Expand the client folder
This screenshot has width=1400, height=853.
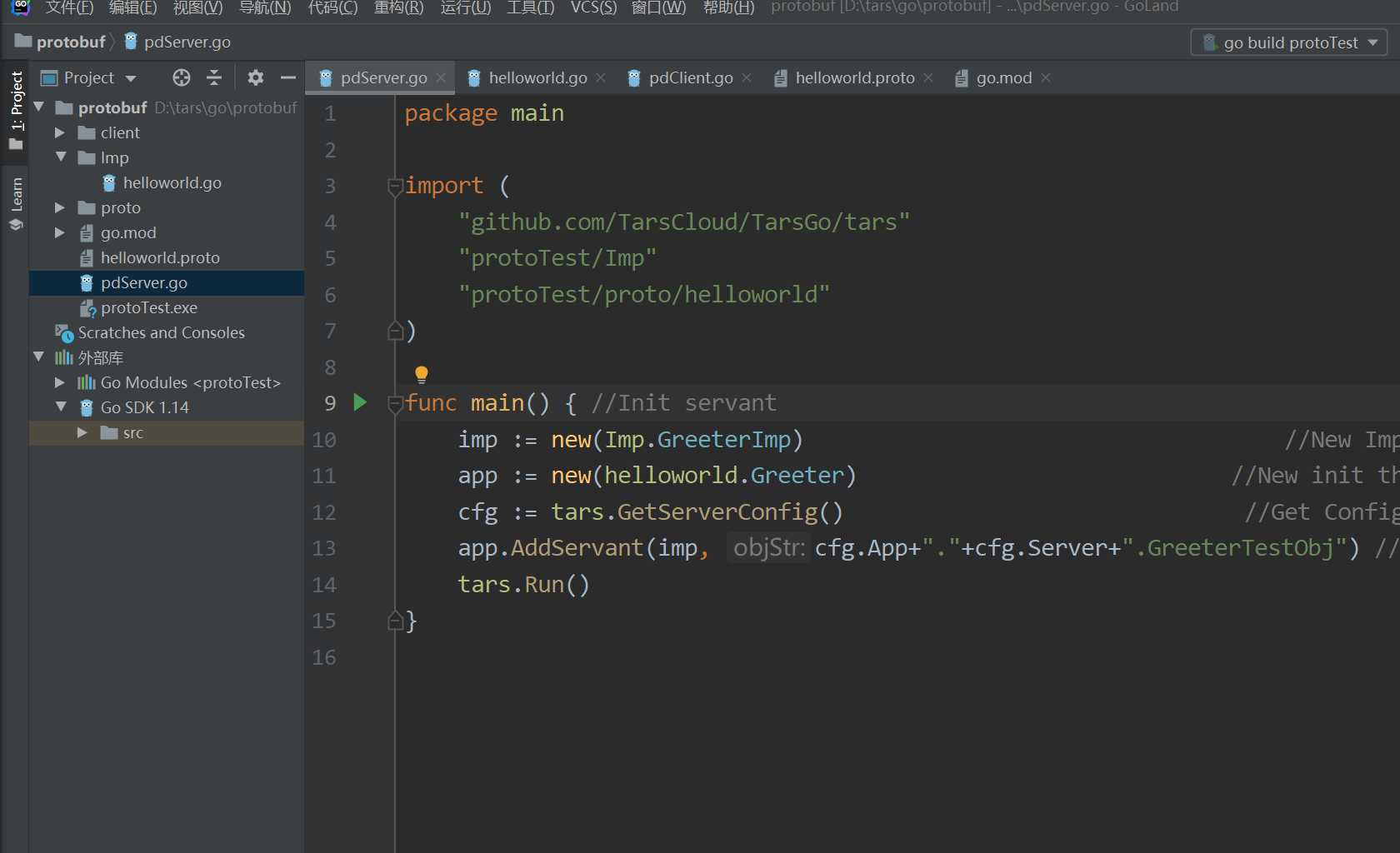(59, 132)
